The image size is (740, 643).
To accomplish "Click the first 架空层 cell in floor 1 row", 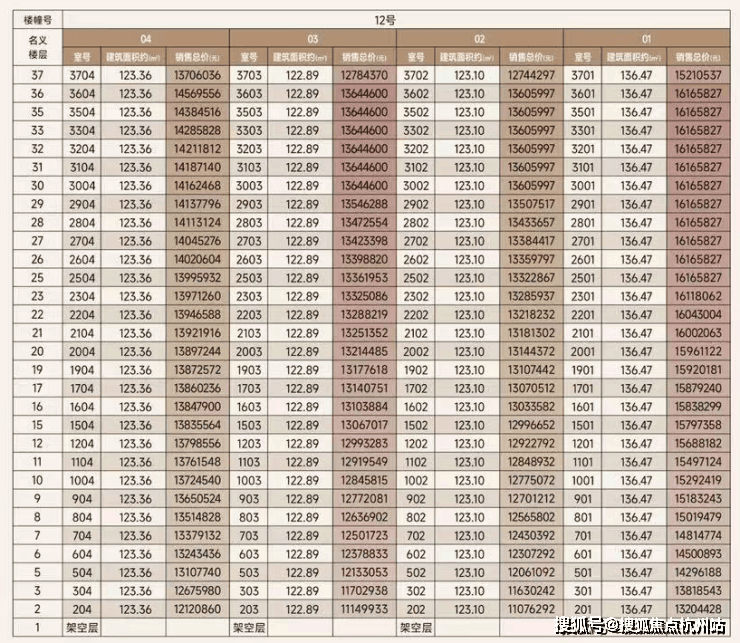I will coord(82,628).
